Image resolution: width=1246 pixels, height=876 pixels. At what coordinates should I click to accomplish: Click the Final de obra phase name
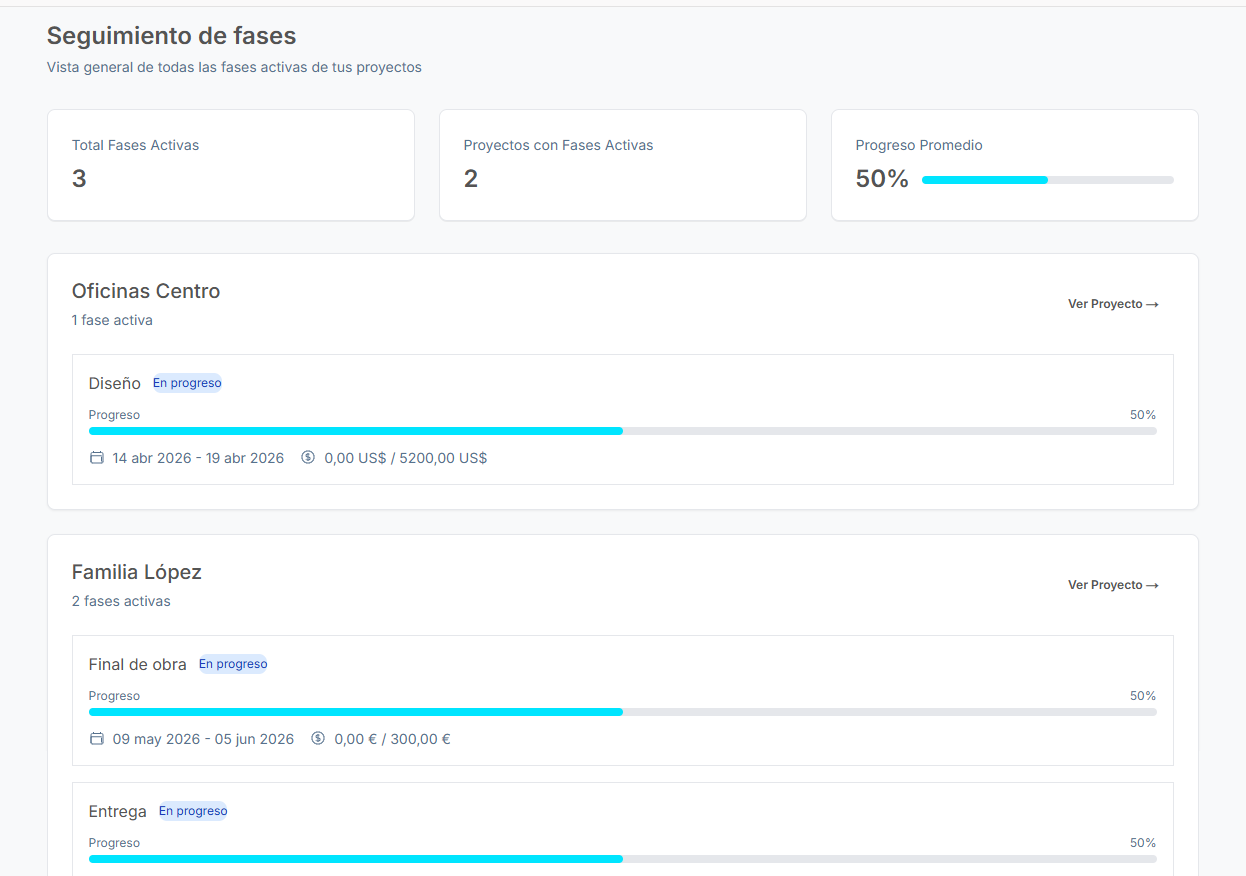(138, 664)
